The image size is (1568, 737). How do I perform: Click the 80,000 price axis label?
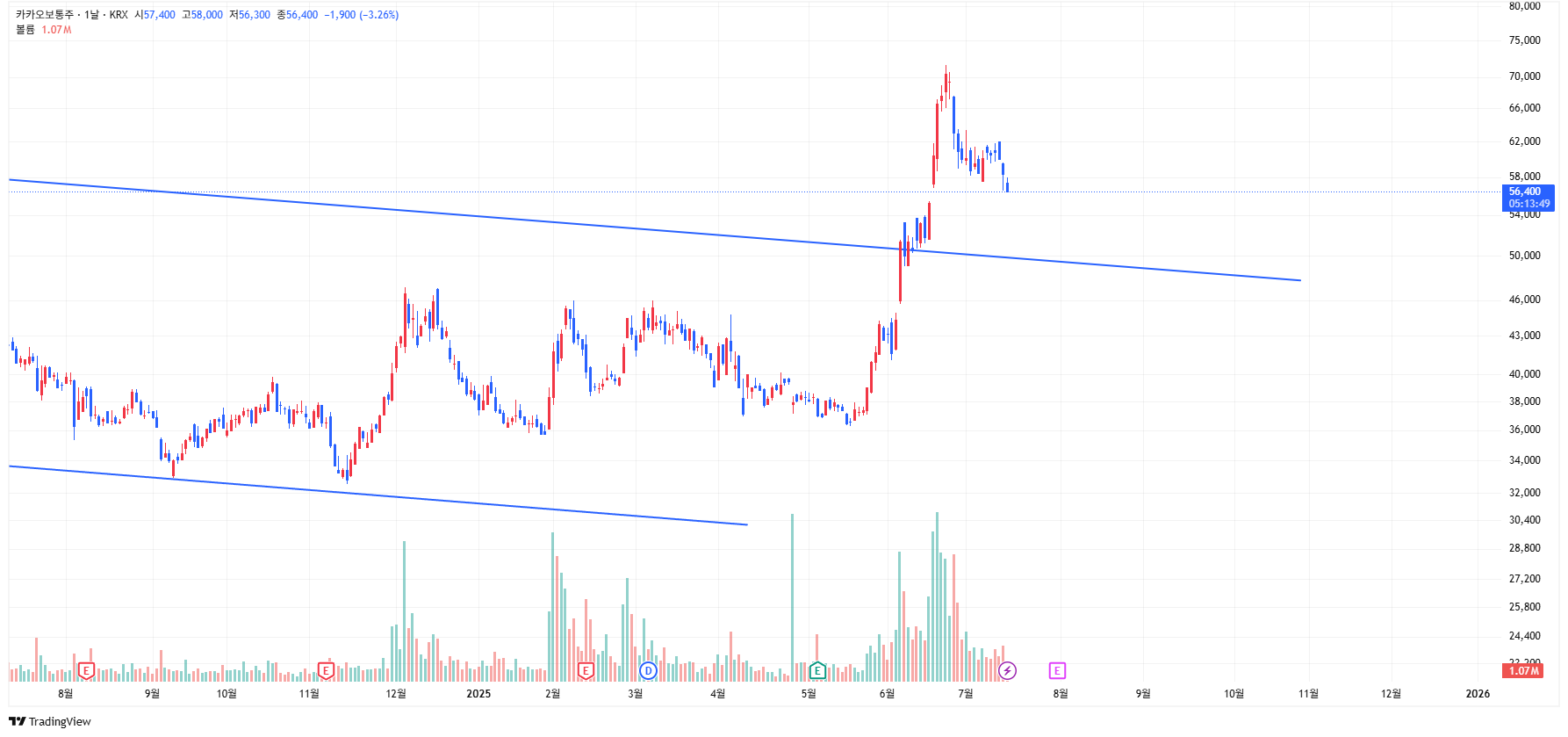point(1524,6)
